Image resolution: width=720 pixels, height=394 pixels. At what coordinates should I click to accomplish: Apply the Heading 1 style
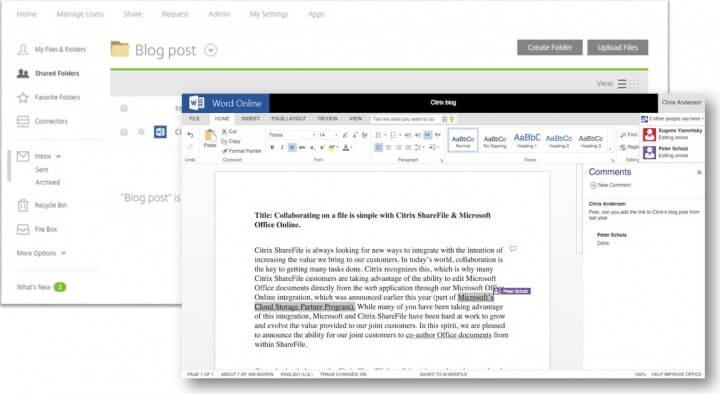pyautogui.click(x=527, y=140)
